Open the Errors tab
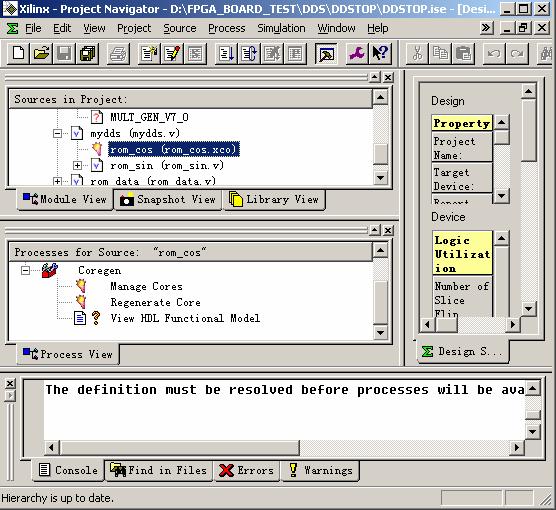 (x=246, y=470)
